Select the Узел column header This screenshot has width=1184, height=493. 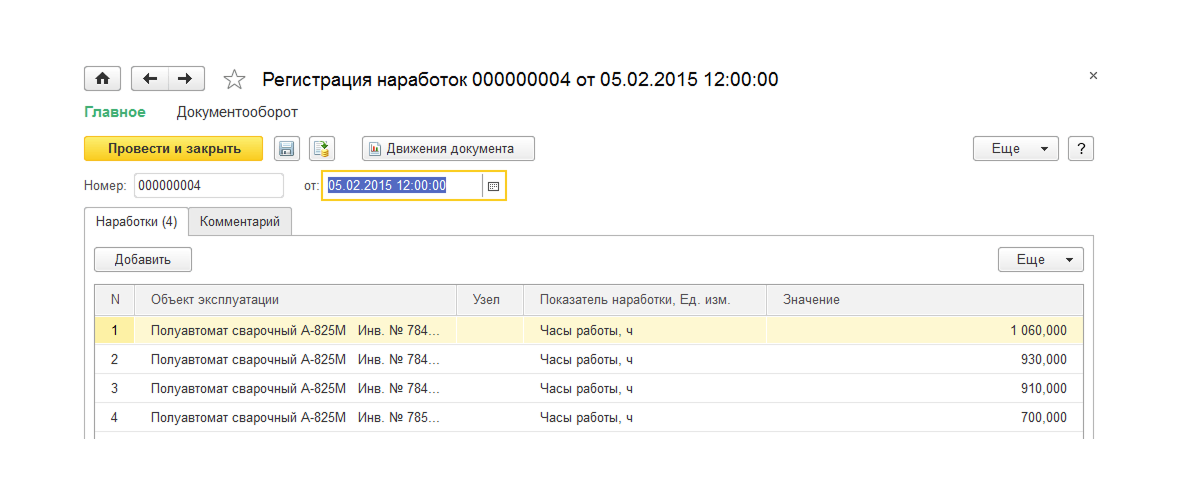(x=490, y=300)
